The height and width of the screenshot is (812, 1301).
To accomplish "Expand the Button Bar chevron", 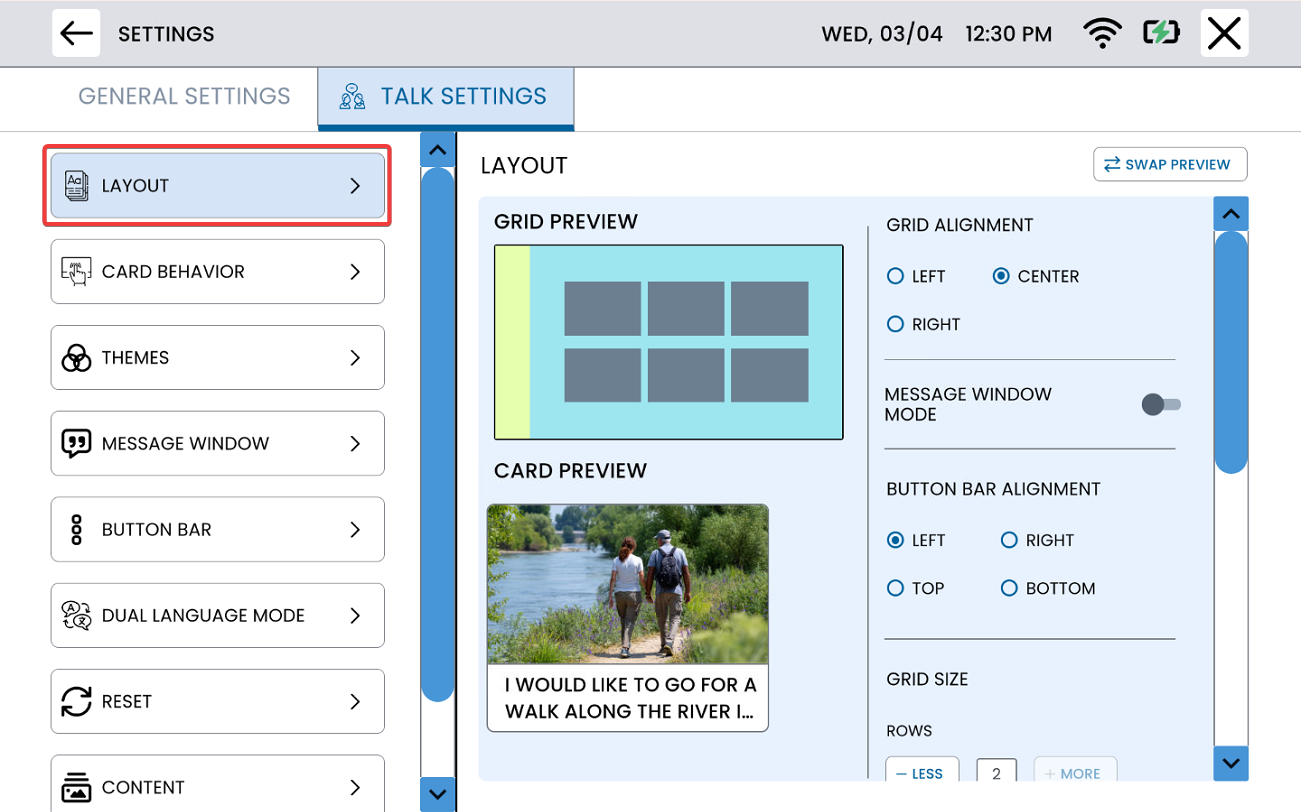I will [x=355, y=530].
